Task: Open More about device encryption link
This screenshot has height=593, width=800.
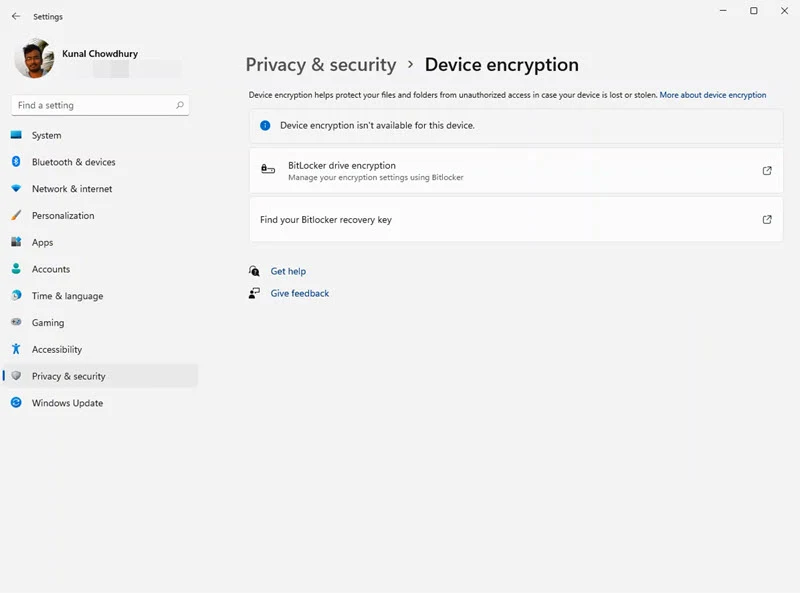Action: (713, 95)
